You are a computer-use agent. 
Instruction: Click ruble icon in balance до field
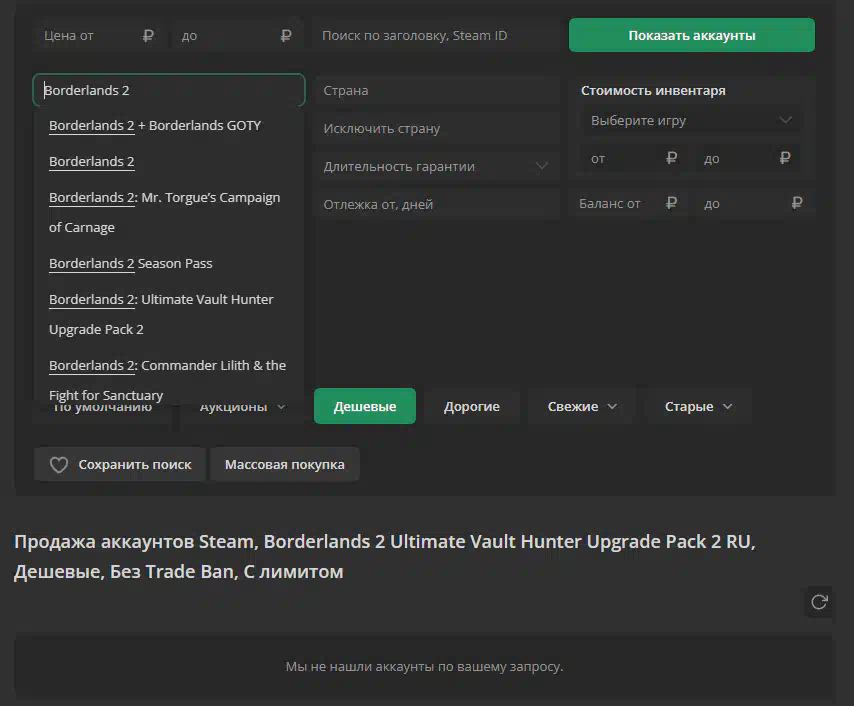(797, 203)
